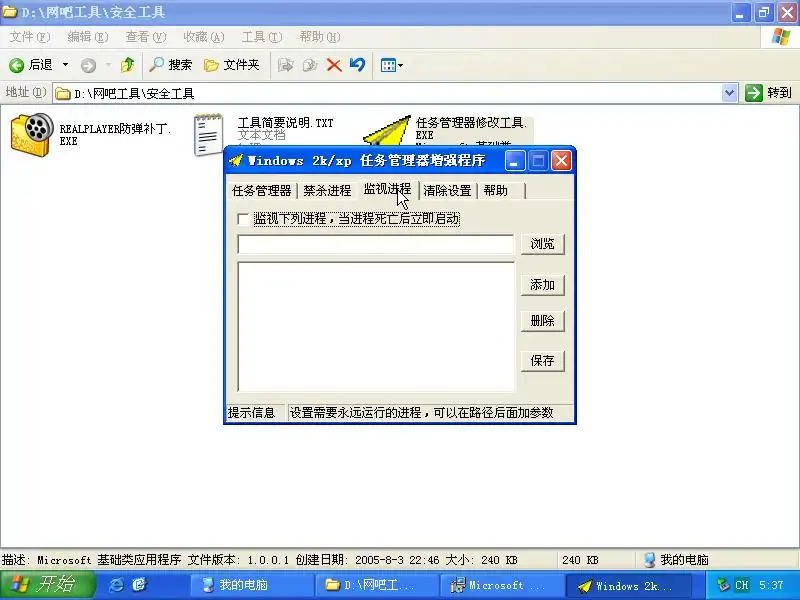Click the 转到 (Go) button

[768, 93]
